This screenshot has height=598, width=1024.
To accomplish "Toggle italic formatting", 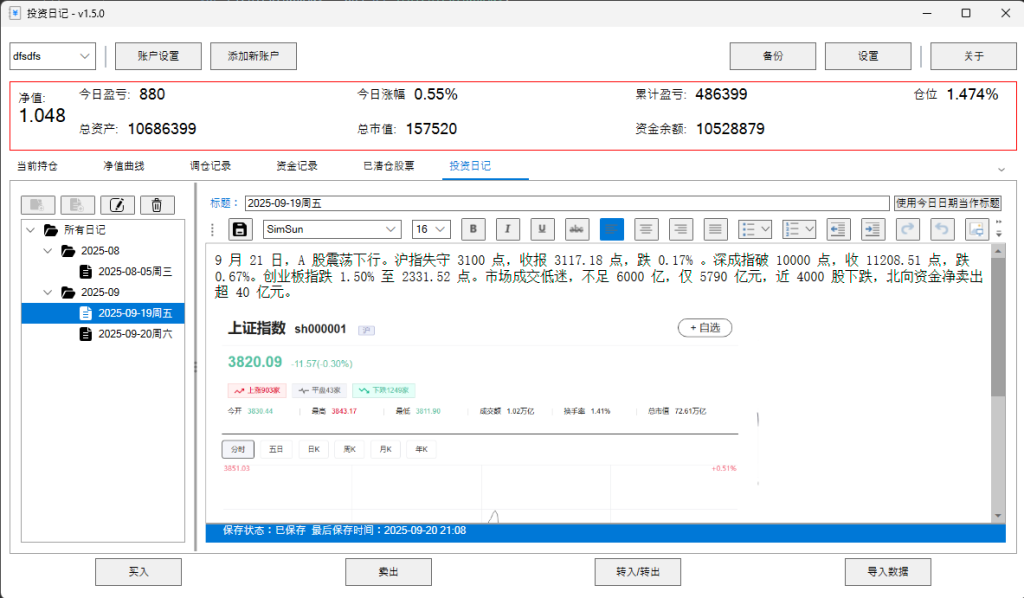I will point(508,229).
